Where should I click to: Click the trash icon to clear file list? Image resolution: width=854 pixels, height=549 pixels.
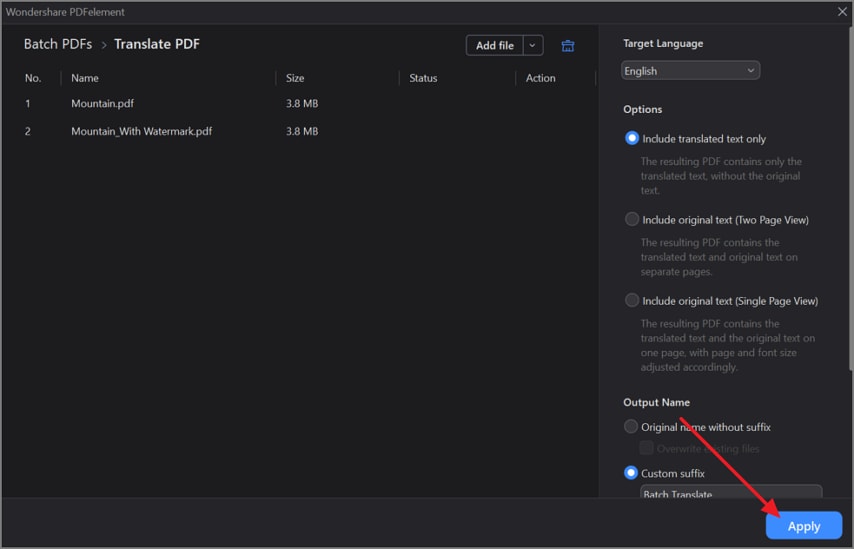click(x=568, y=46)
